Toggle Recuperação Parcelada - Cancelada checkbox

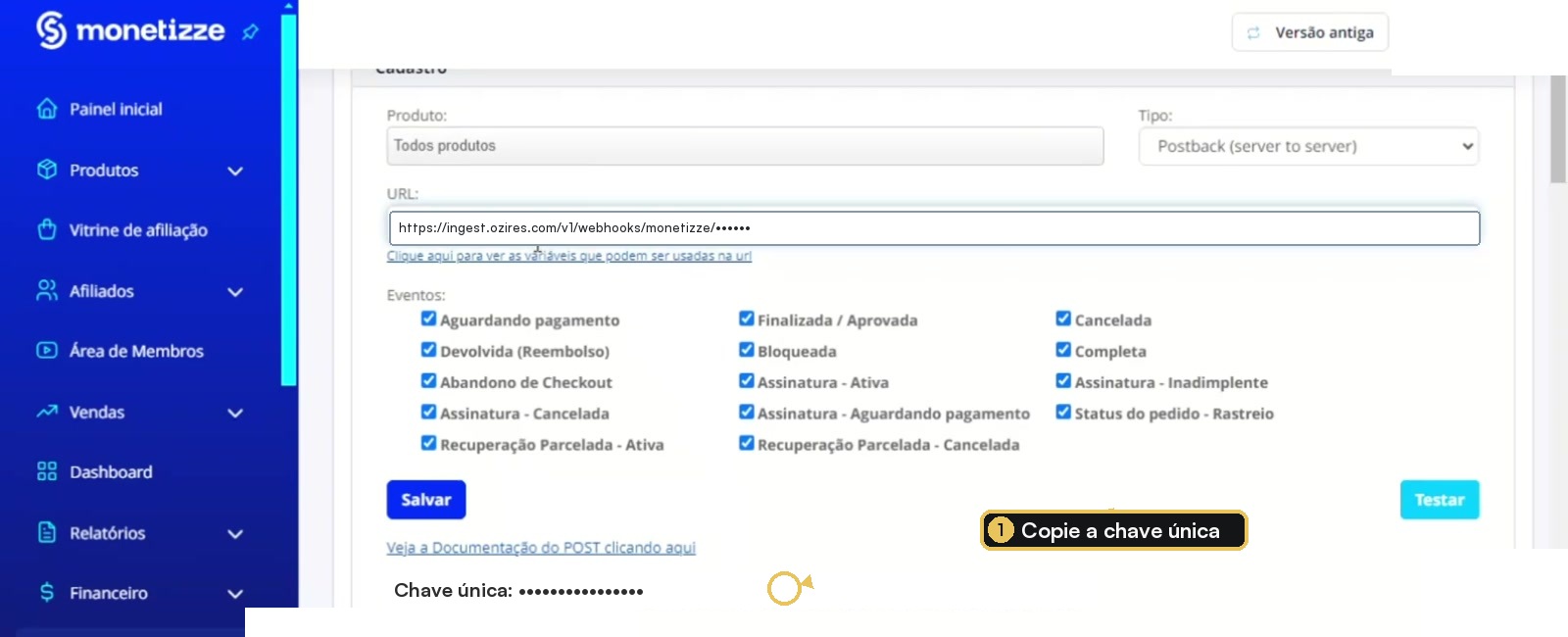[x=746, y=443]
